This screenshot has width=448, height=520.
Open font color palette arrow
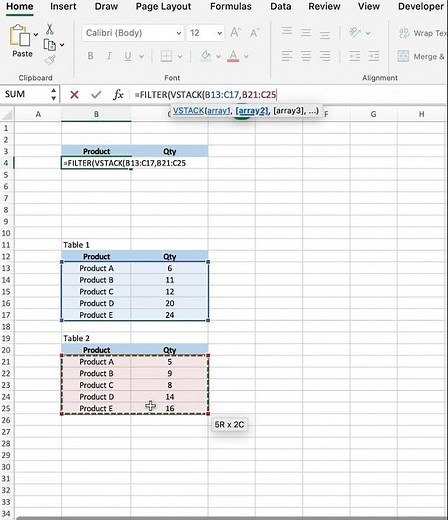[246, 57]
